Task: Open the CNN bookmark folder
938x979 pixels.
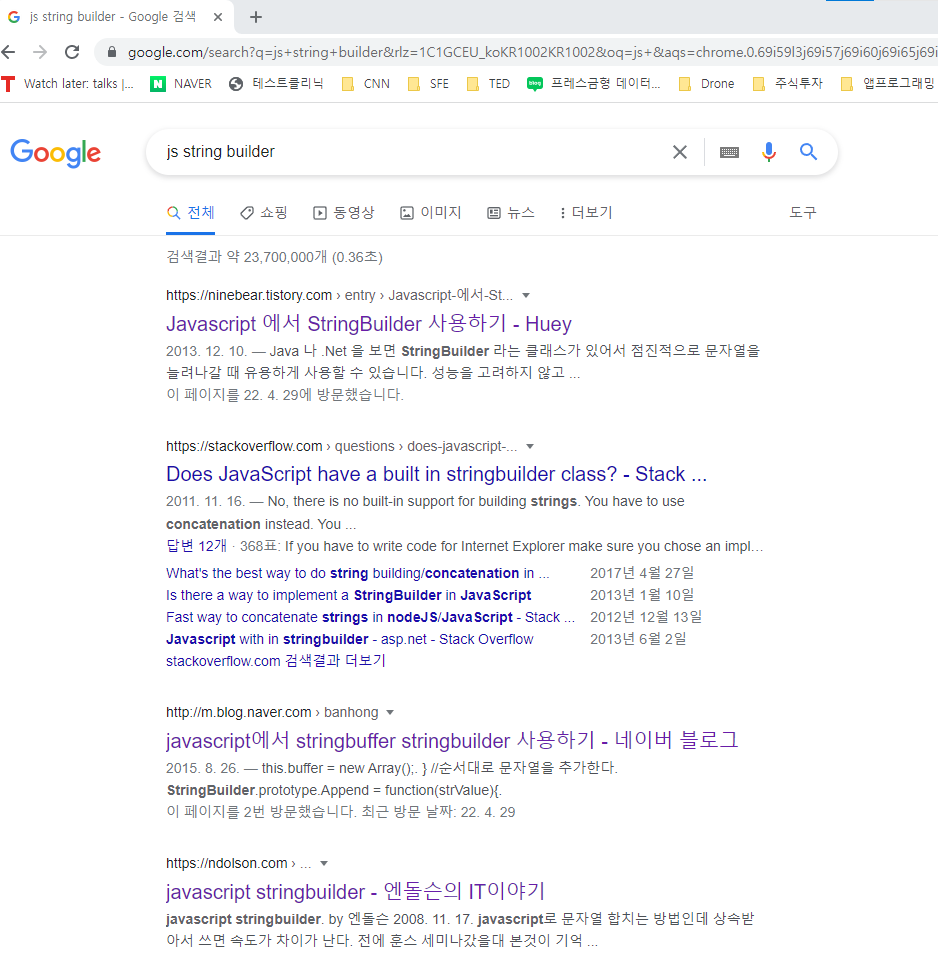Action: [366, 84]
